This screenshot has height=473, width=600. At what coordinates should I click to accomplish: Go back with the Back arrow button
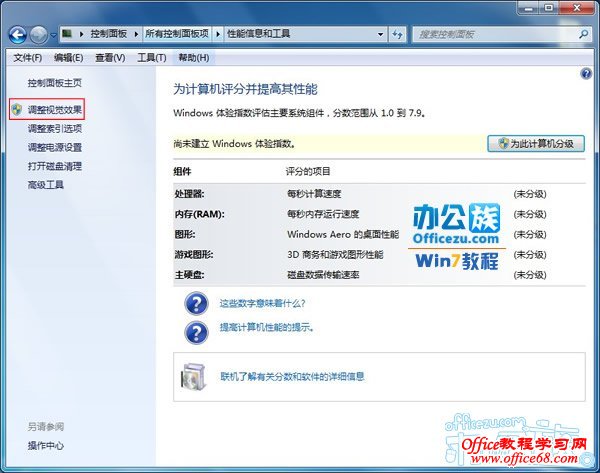pyautogui.click(x=18, y=35)
